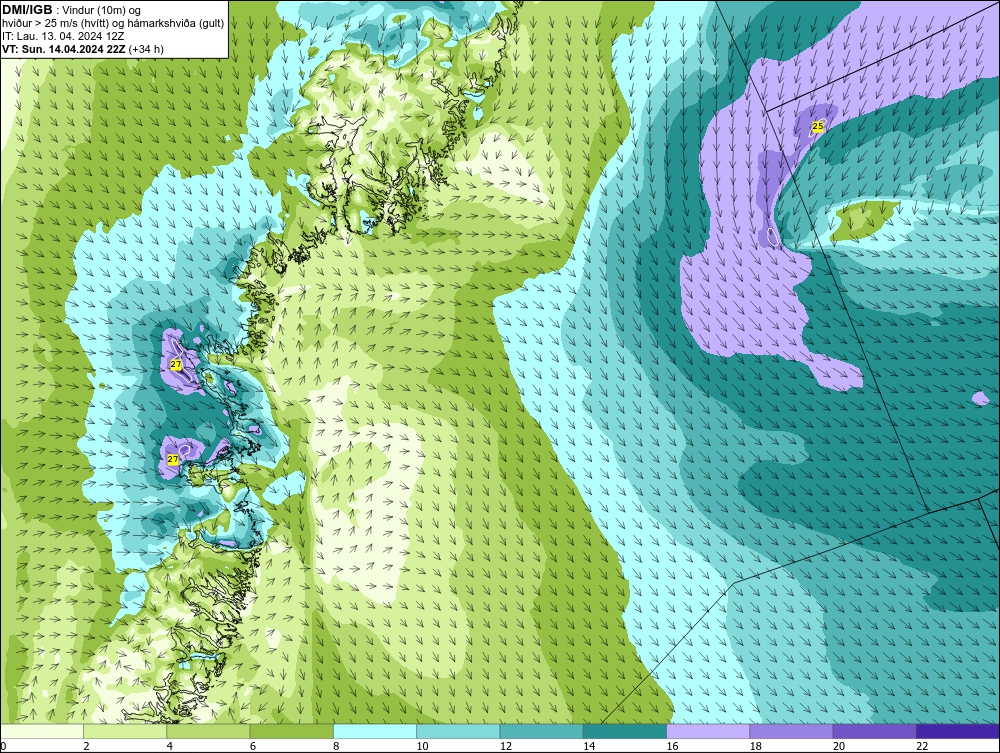Click the legend value 22
This screenshot has height=753, width=1000.
(x=922, y=746)
